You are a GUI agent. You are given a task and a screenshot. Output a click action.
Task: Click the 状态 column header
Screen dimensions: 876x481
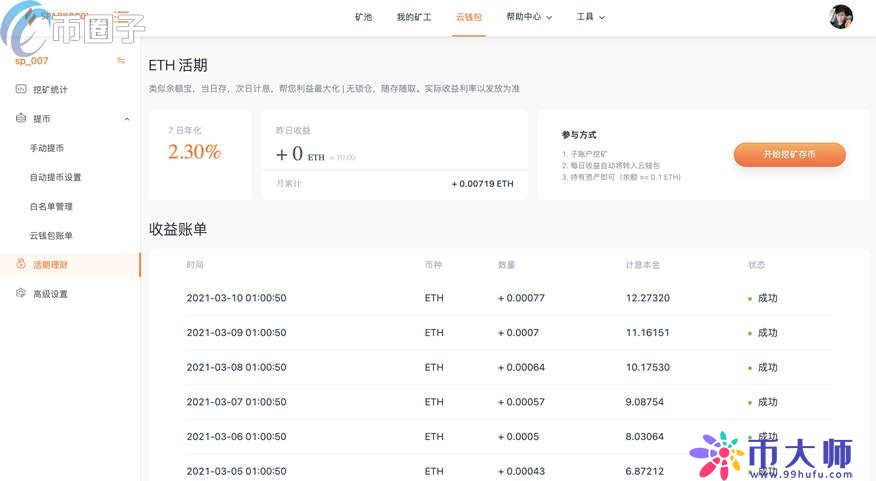tap(756, 265)
